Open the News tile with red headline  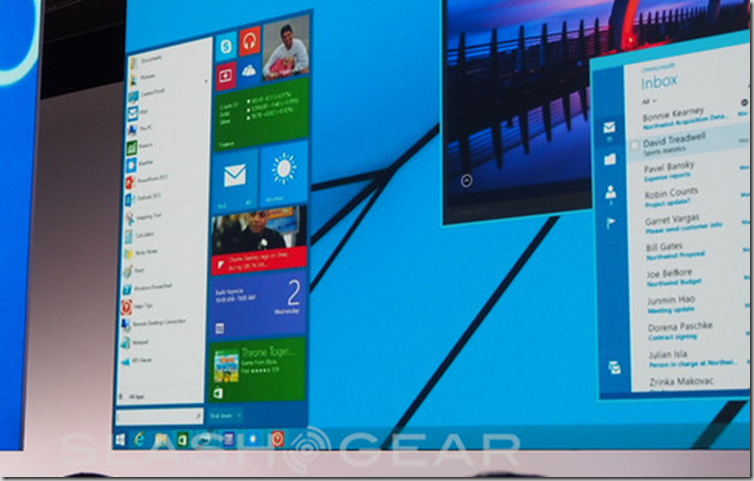pos(259,239)
